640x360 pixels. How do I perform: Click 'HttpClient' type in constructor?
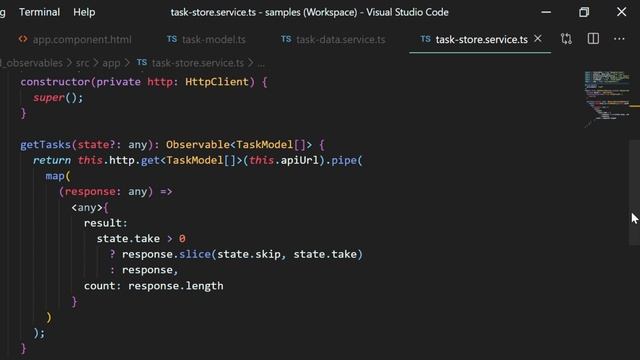[x=217, y=82]
